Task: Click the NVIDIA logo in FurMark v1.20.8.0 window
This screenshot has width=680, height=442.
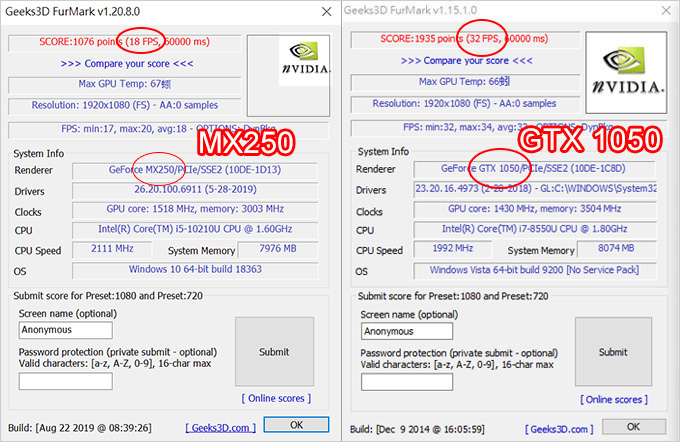Action: tap(304, 62)
